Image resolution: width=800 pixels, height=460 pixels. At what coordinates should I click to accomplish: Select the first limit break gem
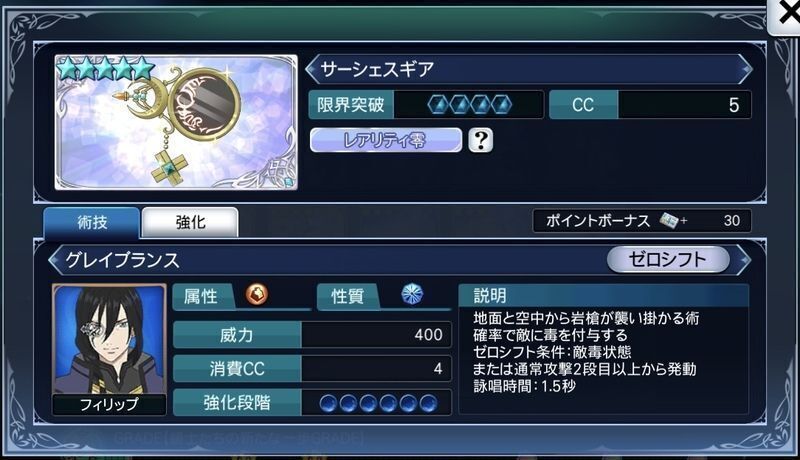coord(438,105)
